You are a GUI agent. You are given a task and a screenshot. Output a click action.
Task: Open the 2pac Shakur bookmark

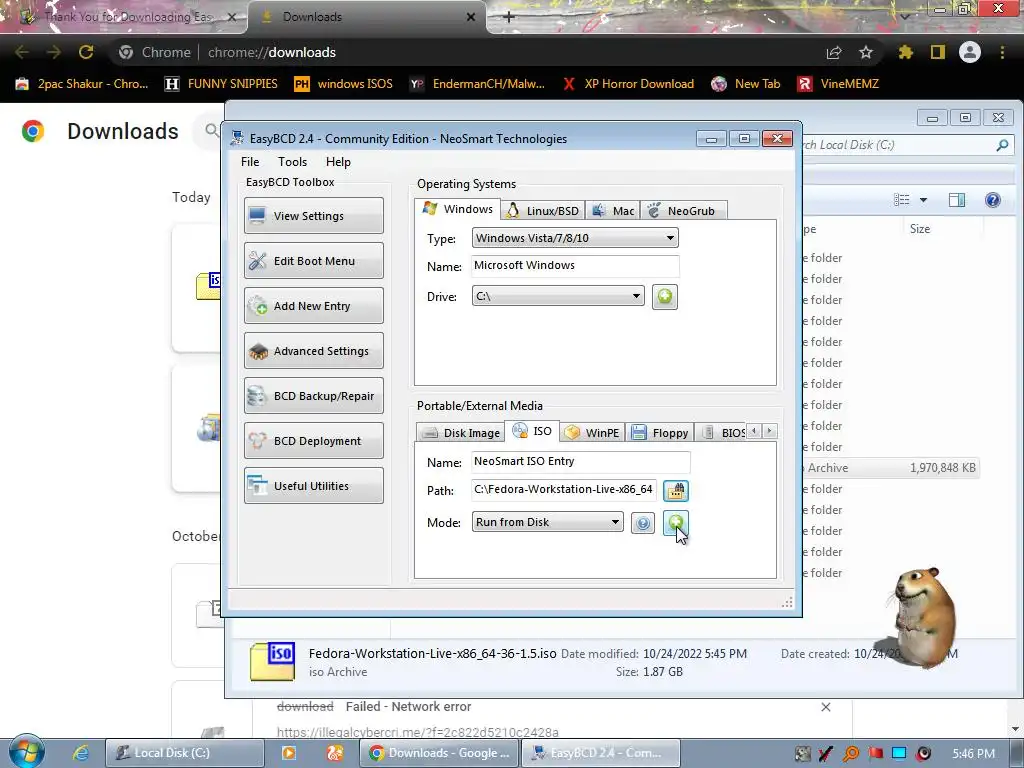coord(82,84)
